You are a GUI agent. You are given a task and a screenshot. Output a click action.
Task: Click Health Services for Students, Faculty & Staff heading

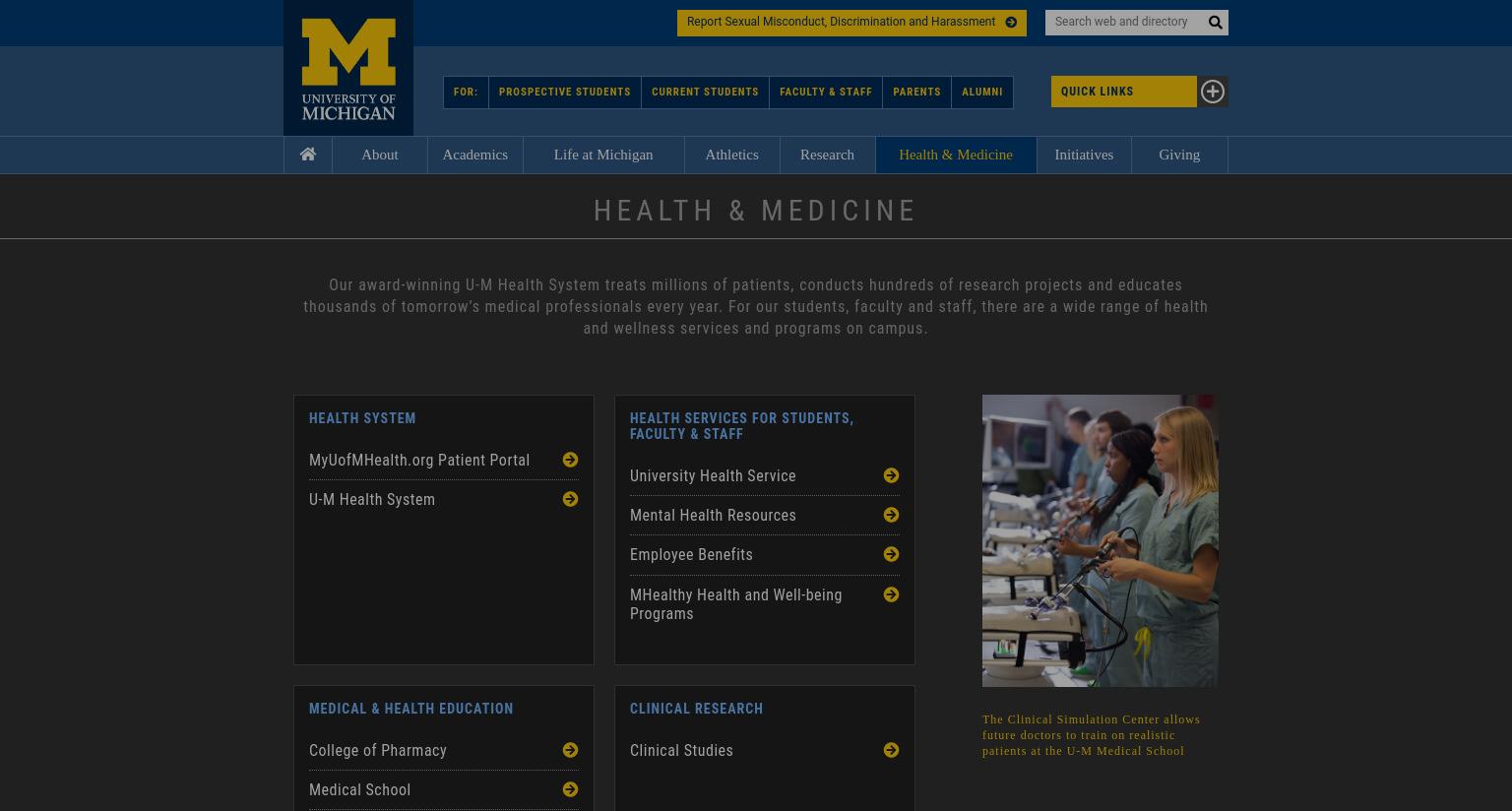tap(741, 426)
